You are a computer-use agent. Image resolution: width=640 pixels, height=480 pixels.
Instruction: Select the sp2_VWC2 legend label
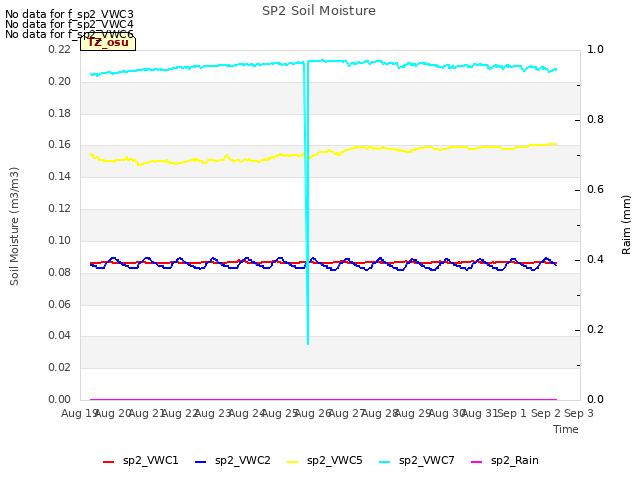(242, 460)
